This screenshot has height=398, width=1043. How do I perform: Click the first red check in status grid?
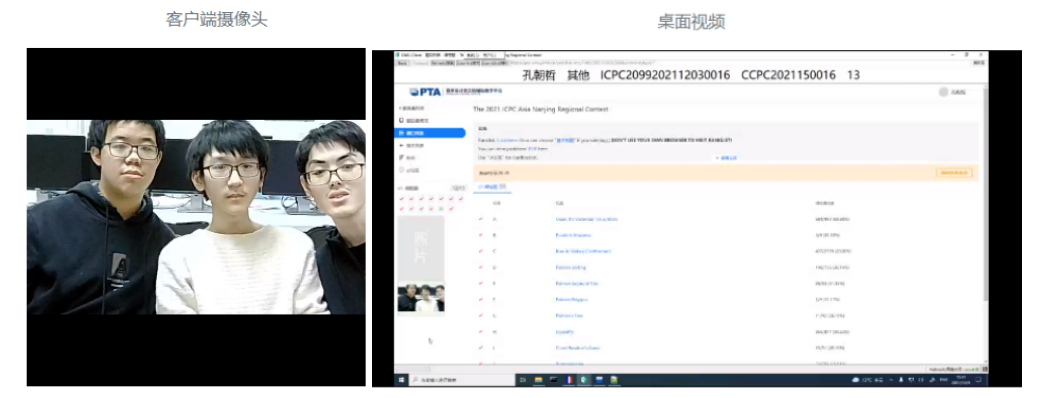pos(402,199)
